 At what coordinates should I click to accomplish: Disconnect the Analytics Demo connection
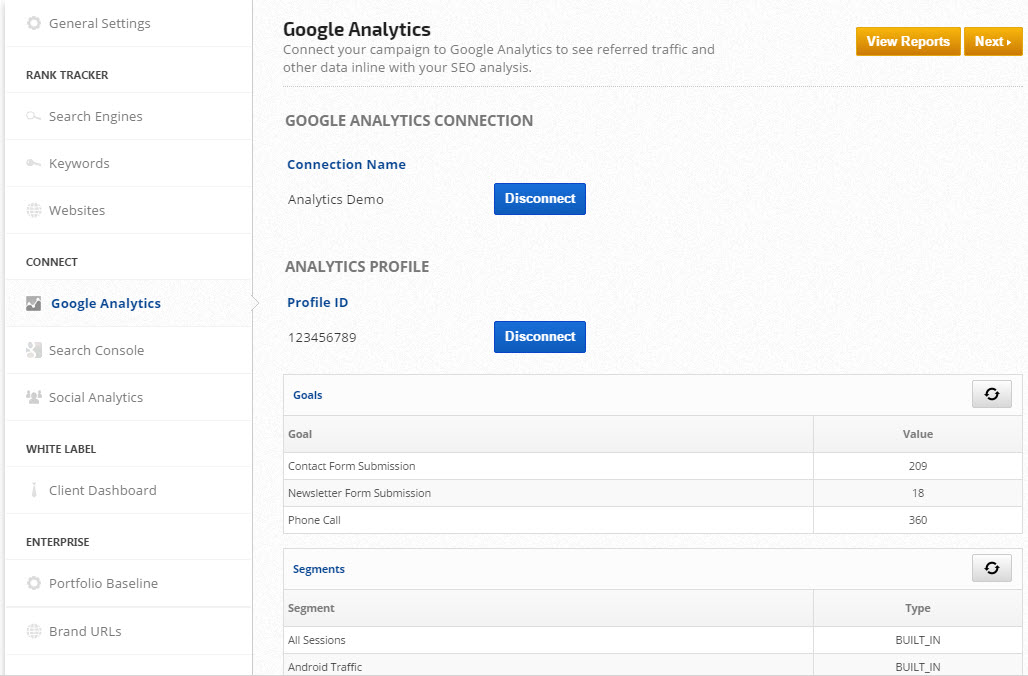pos(539,199)
